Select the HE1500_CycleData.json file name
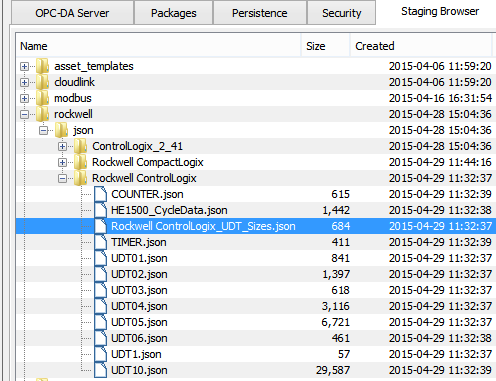 [x=169, y=210]
